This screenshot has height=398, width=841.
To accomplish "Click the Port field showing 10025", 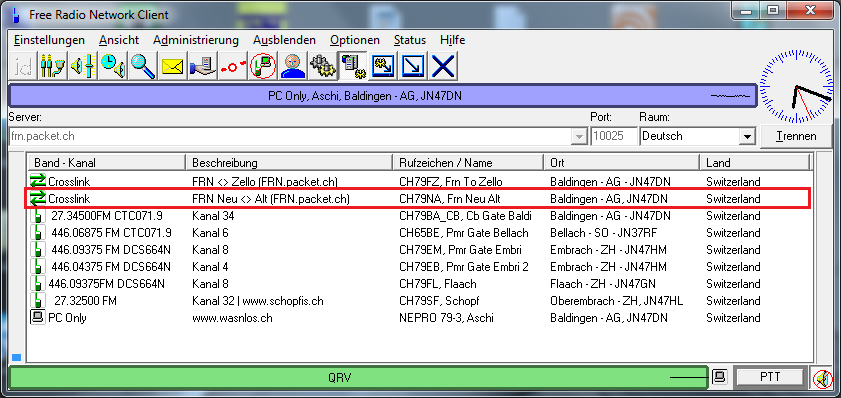I will click(614, 136).
